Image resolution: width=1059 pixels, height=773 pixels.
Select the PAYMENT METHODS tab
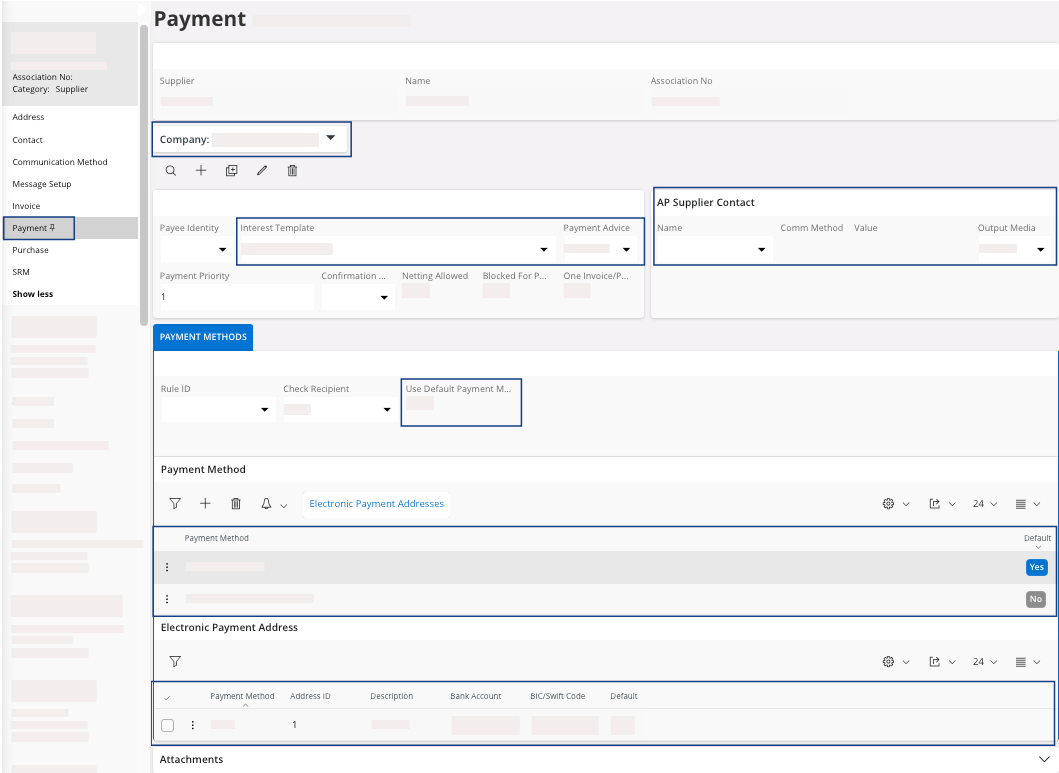point(203,337)
